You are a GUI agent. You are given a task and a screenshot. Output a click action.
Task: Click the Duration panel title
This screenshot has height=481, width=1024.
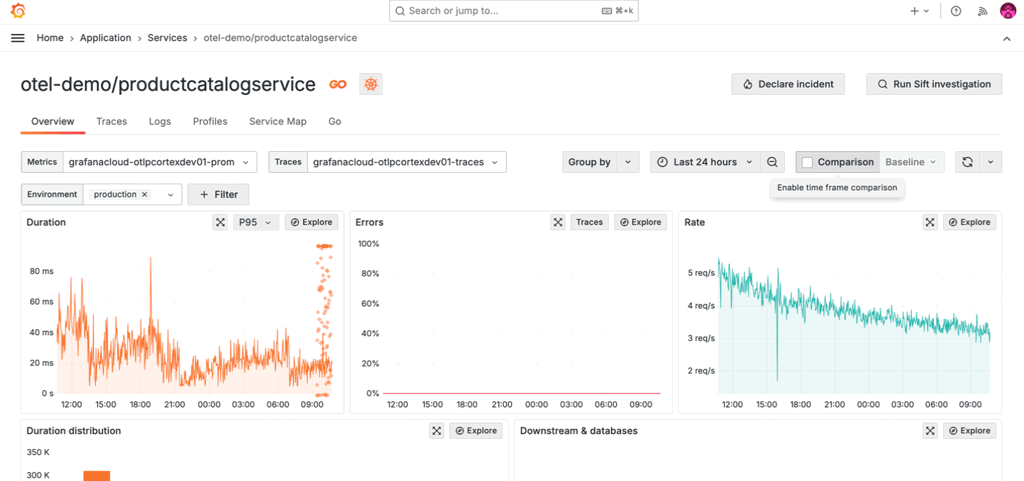pos(46,222)
